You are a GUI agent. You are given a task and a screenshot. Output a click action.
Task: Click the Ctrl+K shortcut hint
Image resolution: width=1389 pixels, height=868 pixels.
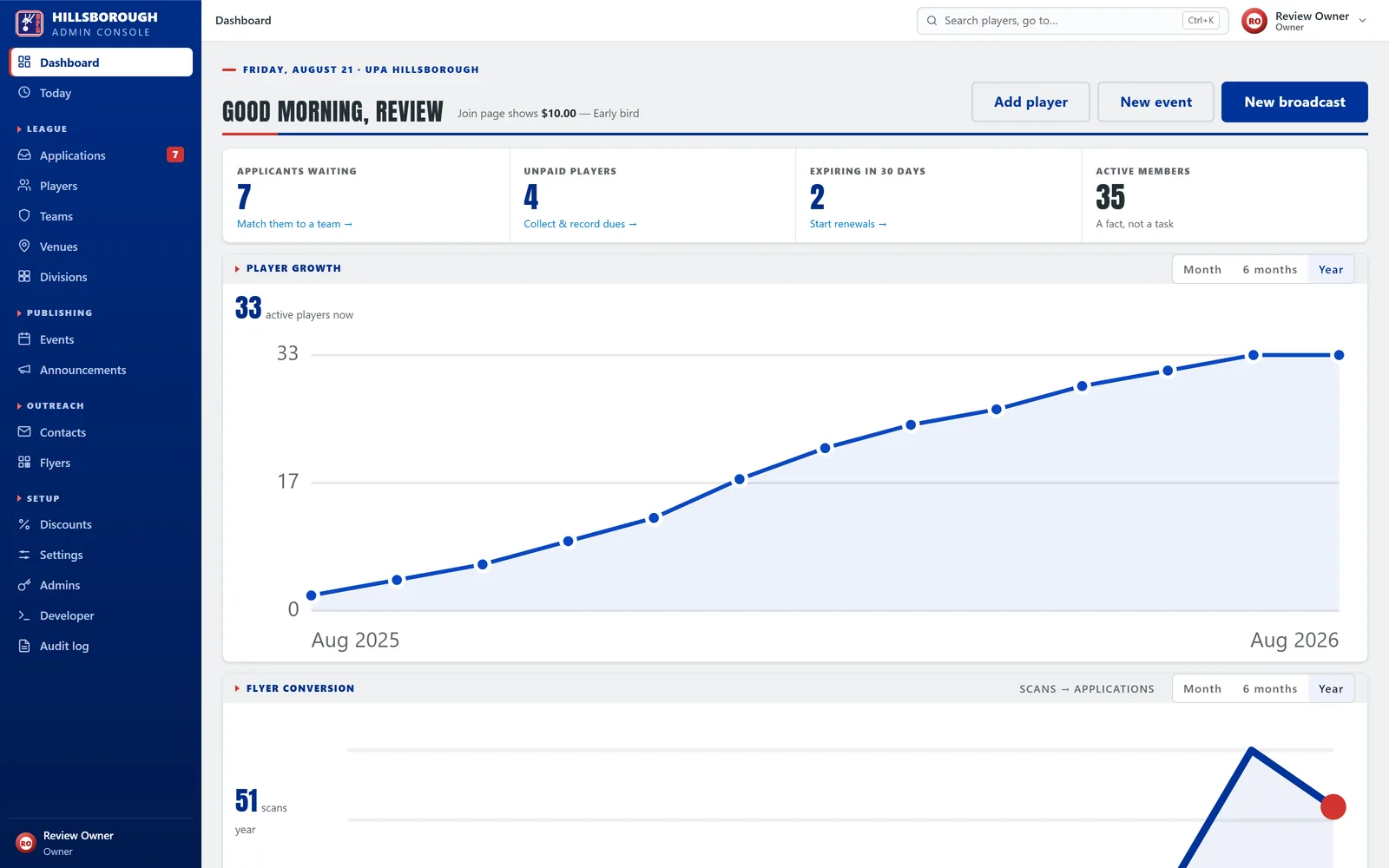tap(1201, 21)
